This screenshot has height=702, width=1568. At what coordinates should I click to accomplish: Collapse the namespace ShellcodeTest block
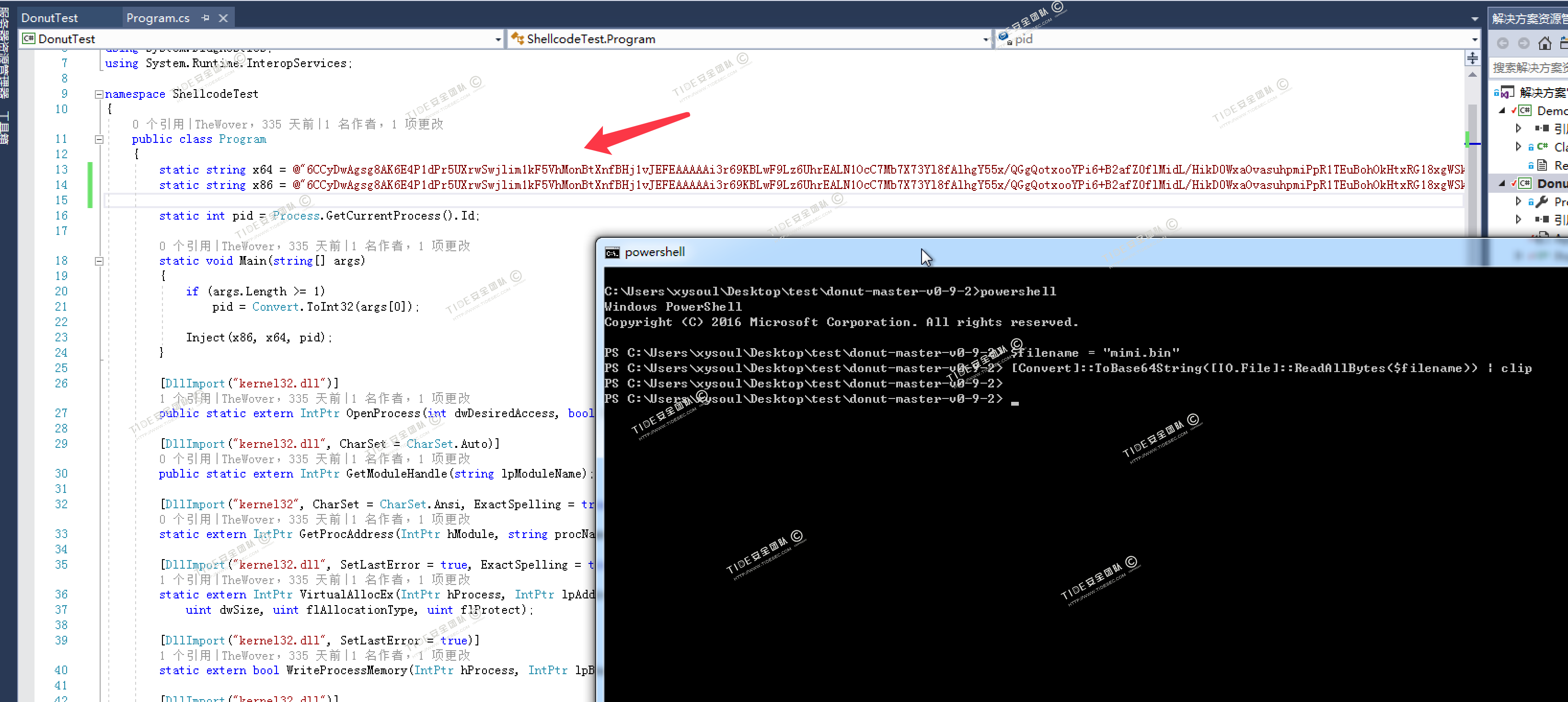tap(99, 94)
